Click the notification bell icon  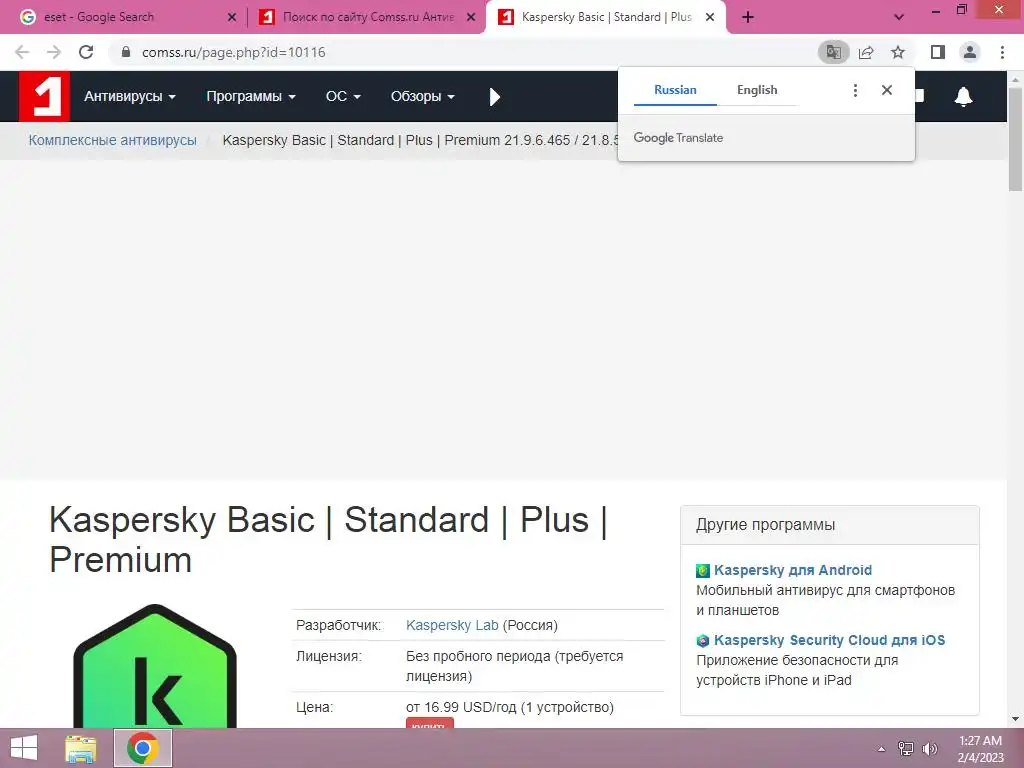point(963,97)
